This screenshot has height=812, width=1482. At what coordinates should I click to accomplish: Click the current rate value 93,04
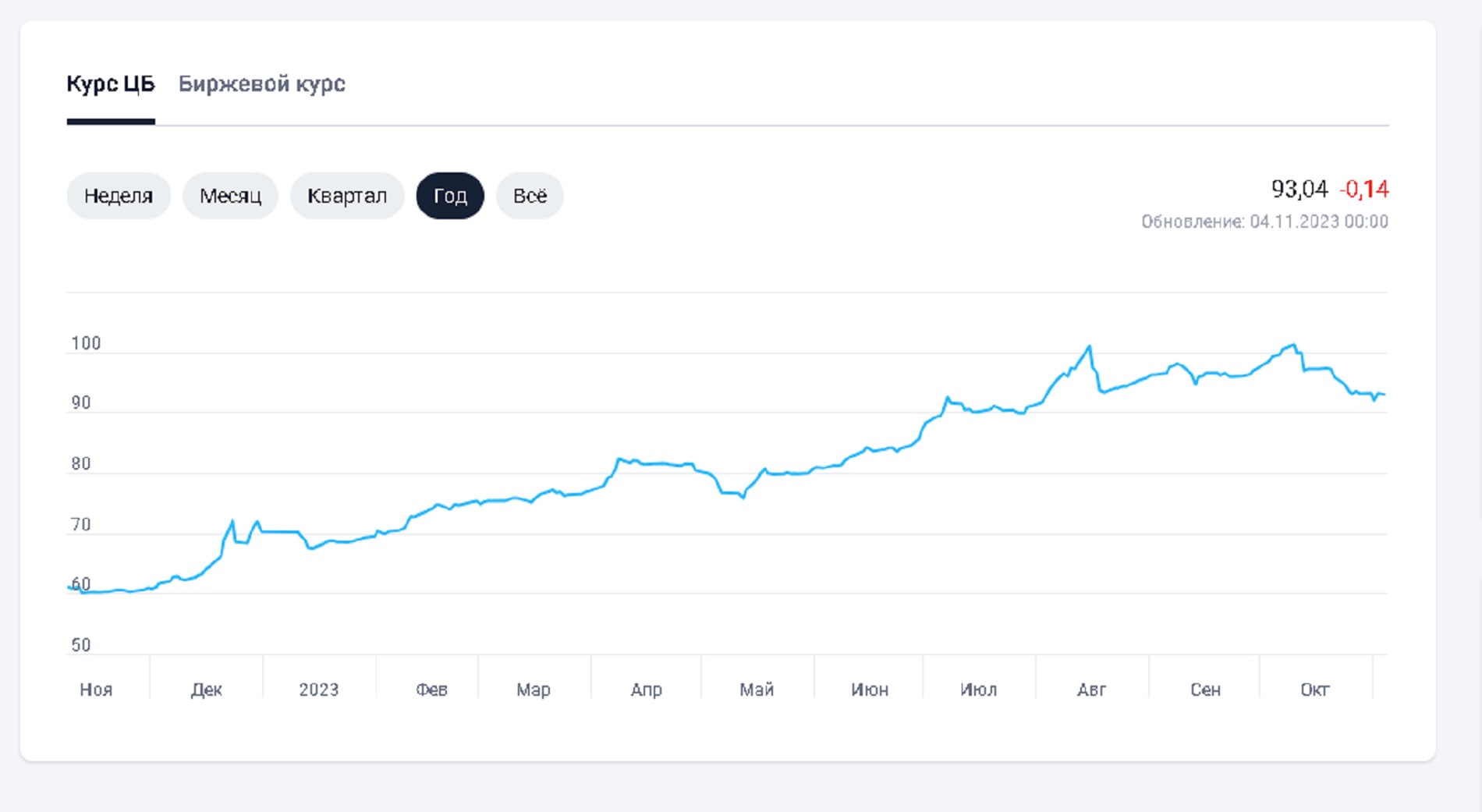1299,189
